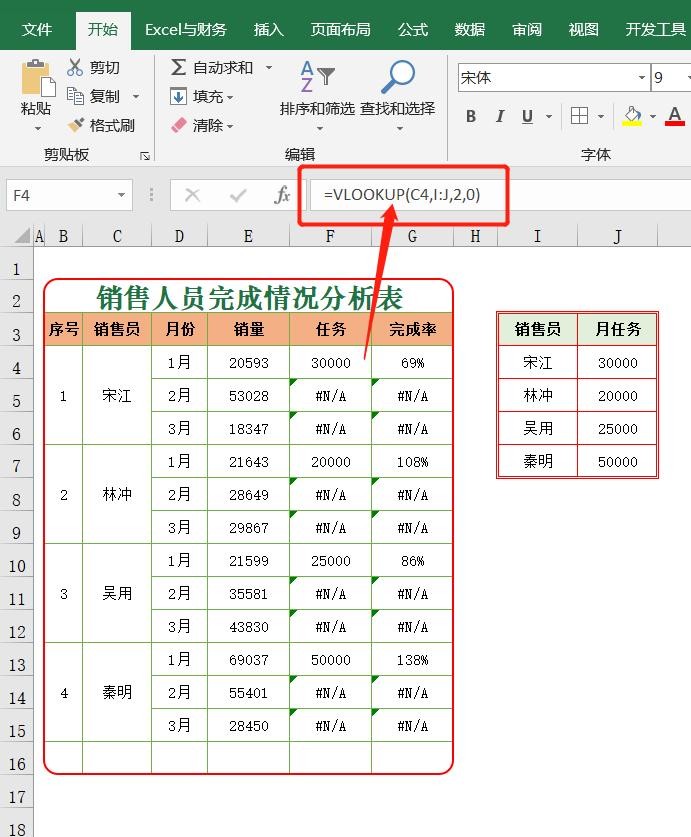Toggle bold formatting
Image resolution: width=691 pixels, height=837 pixels.
(x=471, y=116)
